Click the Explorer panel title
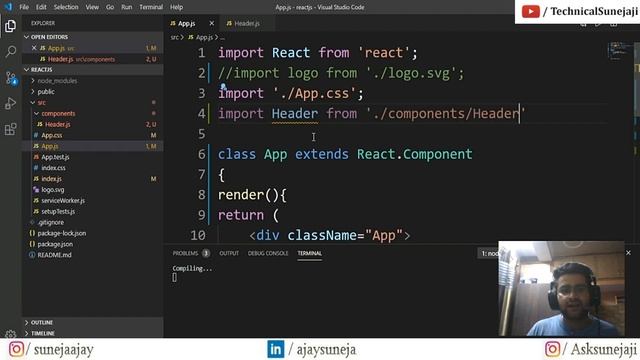This screenshot has height=360, width=640. pyautogui.click(x=43, y=23)
